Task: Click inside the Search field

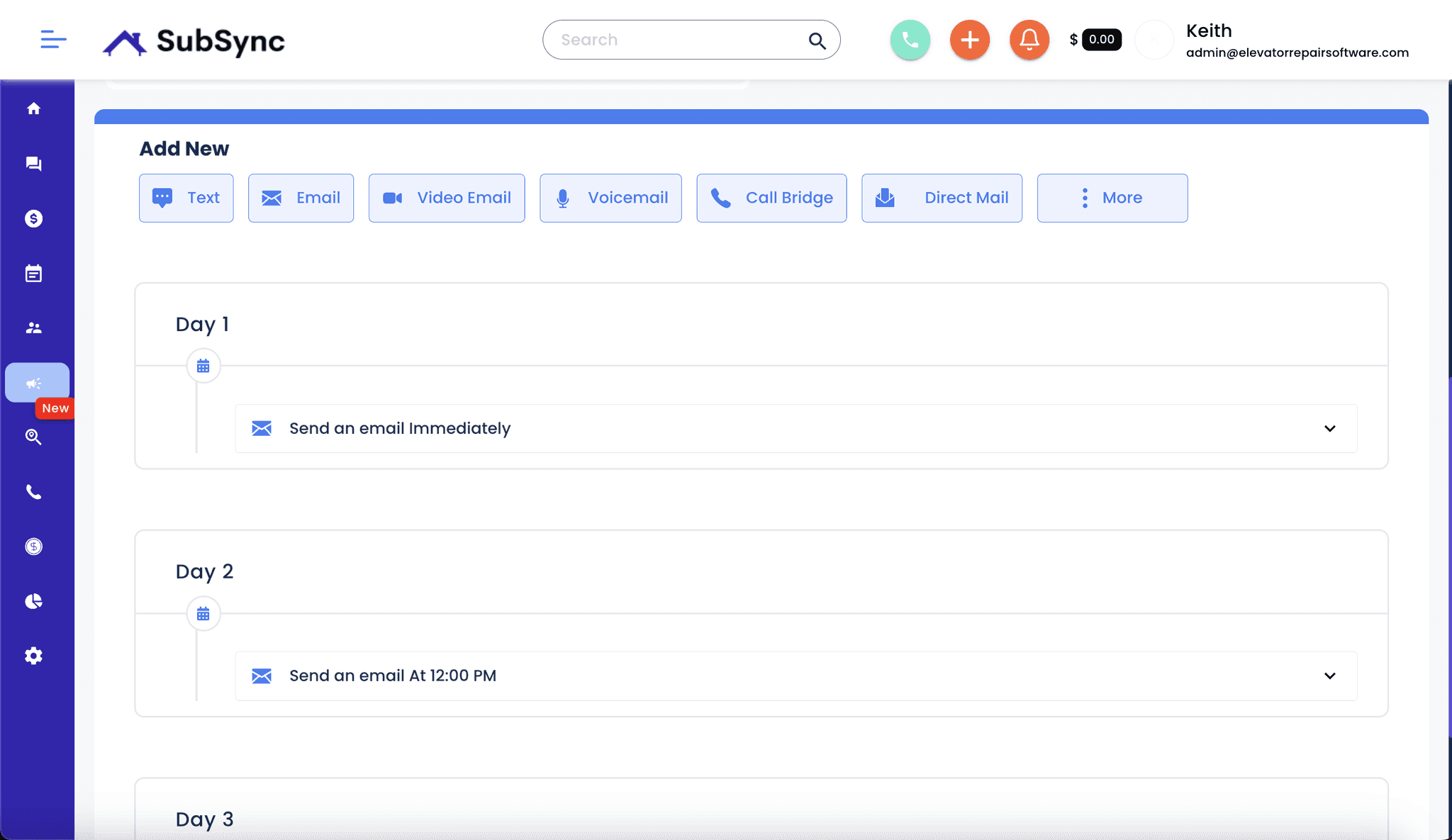Action: (x=674, y=40)
